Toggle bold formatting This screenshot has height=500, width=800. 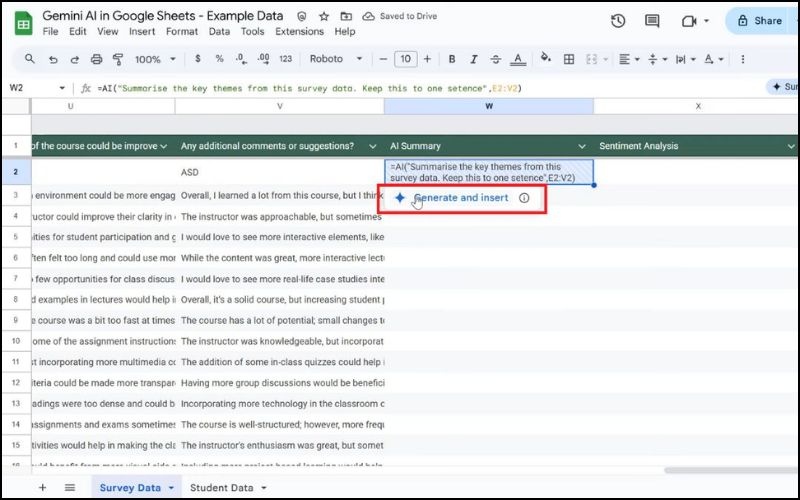[x=451, y=60]
